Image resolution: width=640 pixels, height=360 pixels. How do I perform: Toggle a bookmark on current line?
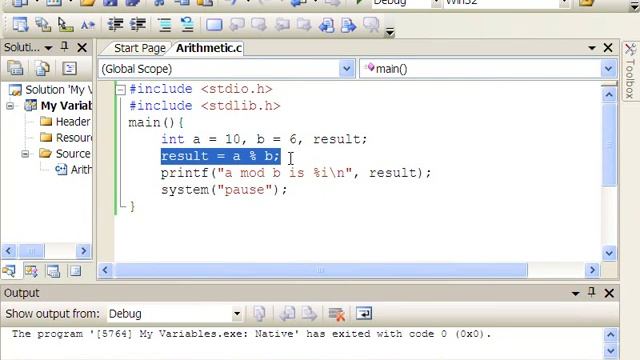[214, 25]
